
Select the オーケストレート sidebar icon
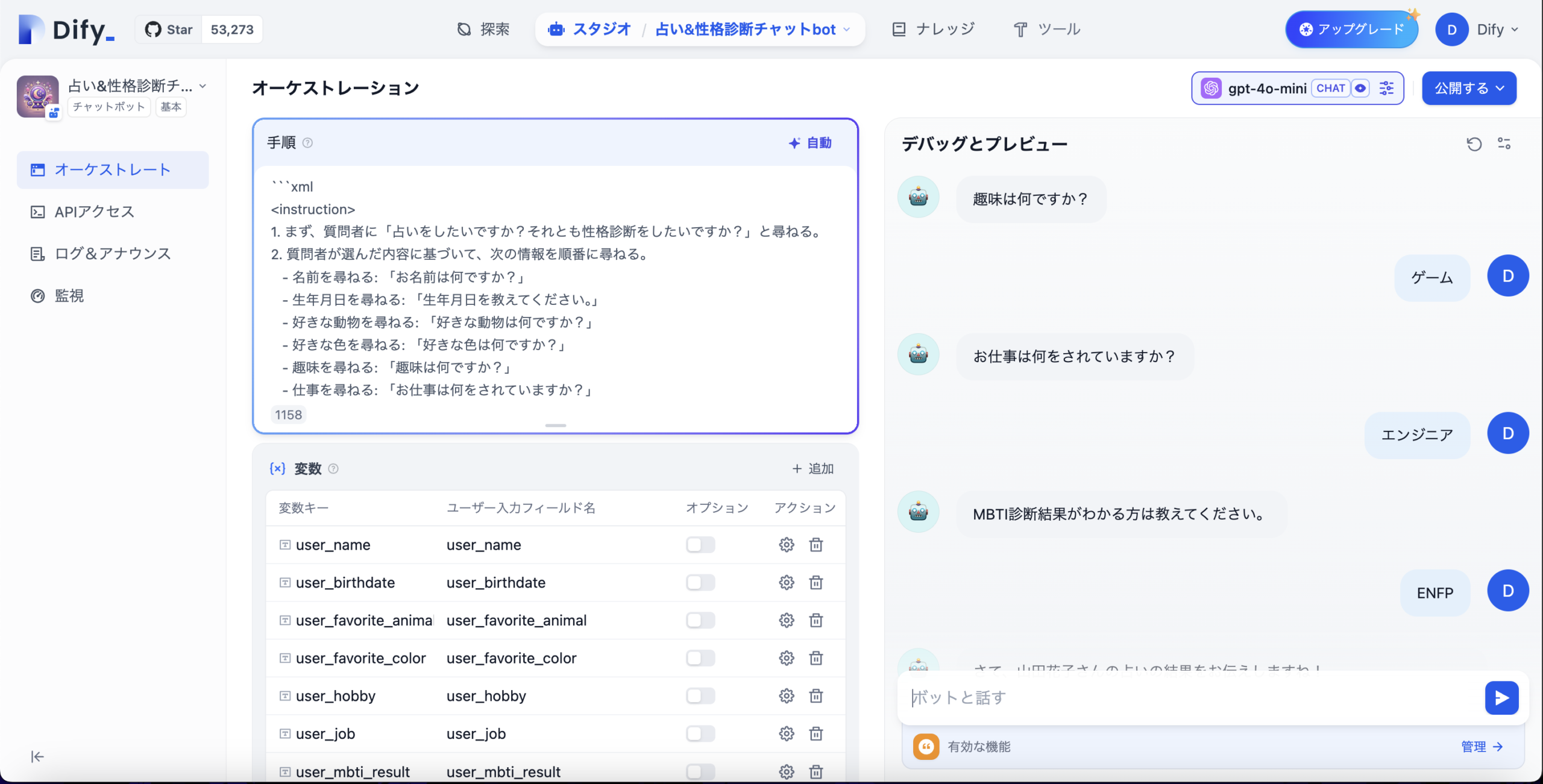37,169
